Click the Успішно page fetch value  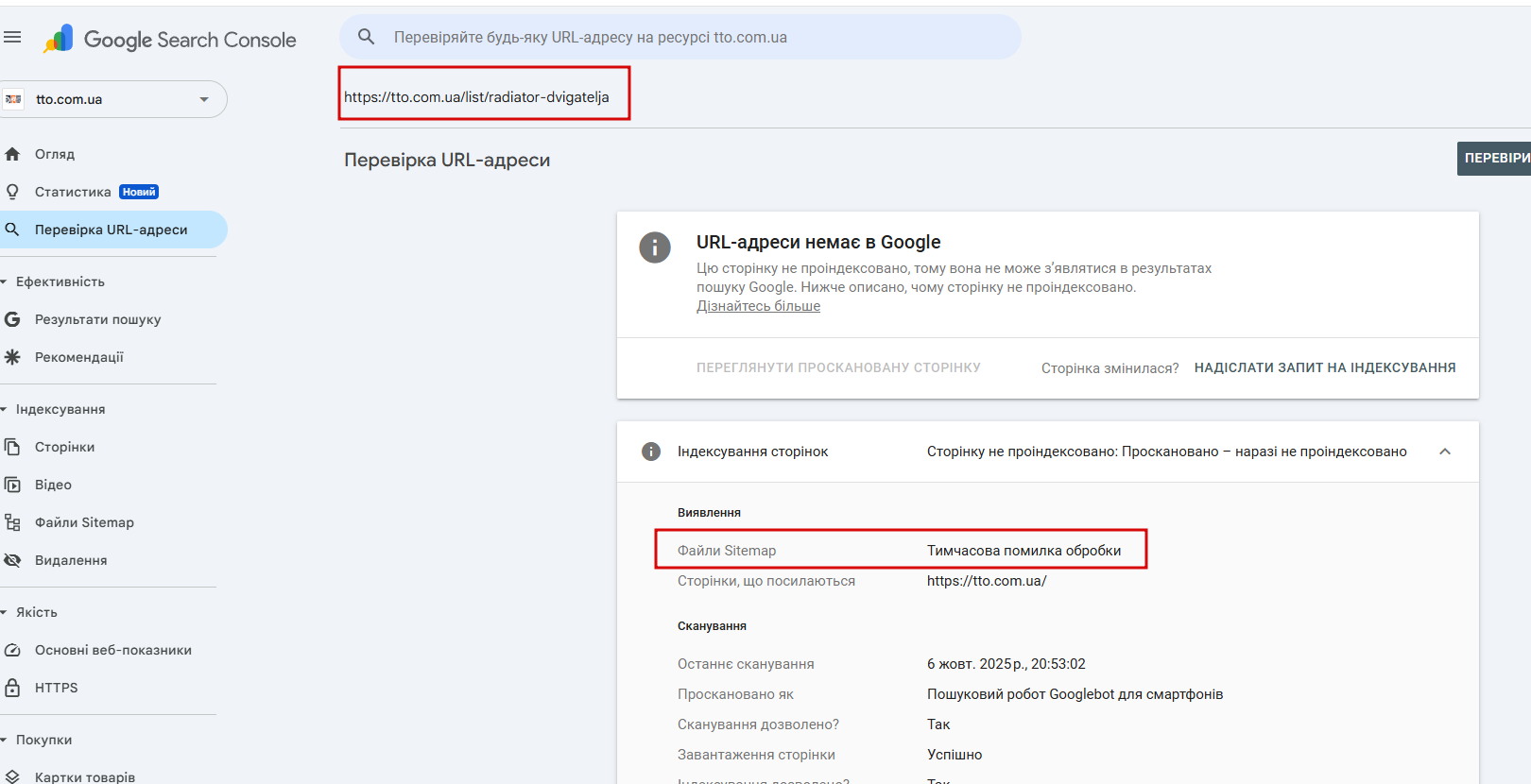tap(955, 755)
